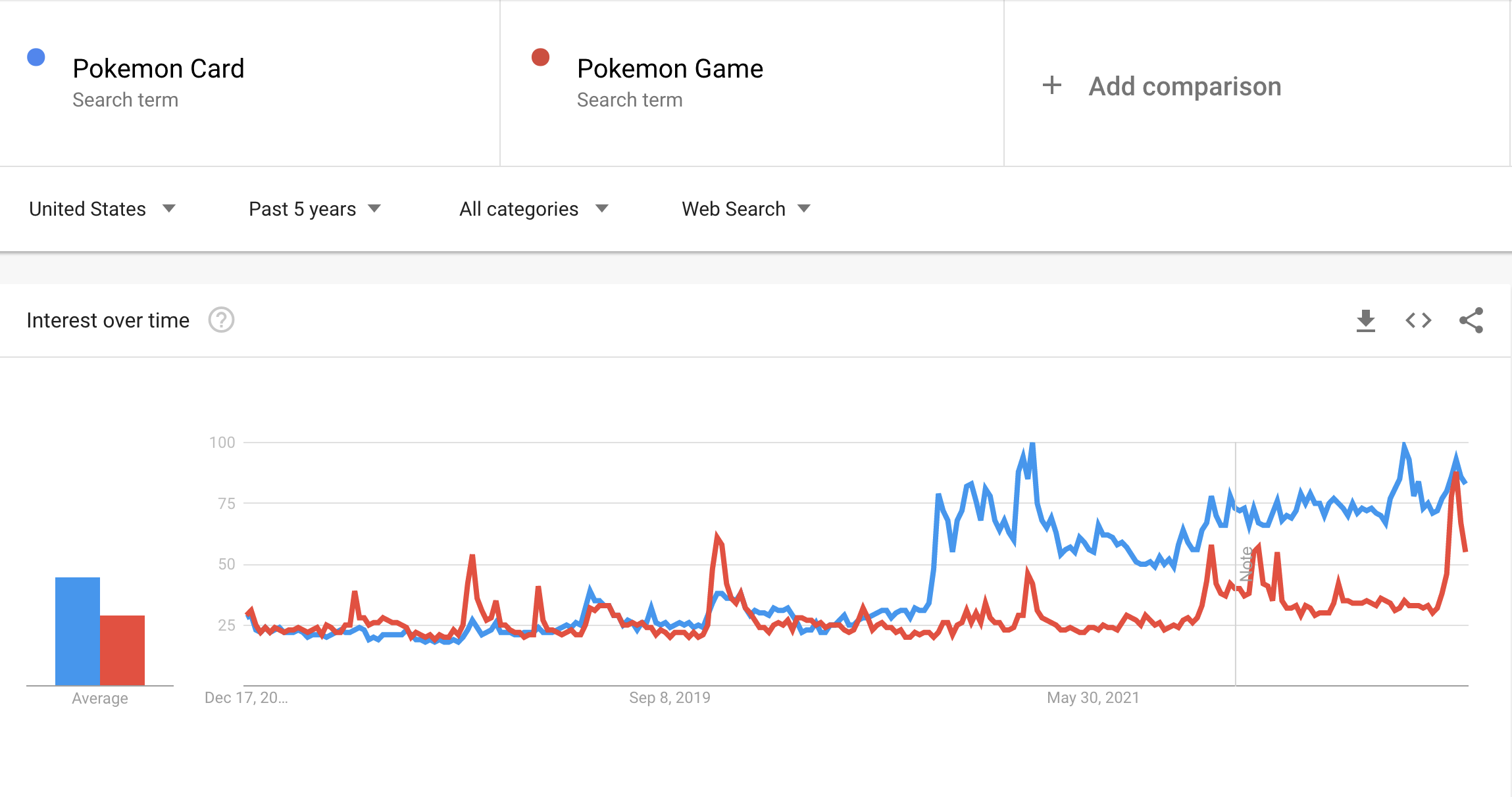Click the Sep 8, 2019 axis label

click(670, 698)
